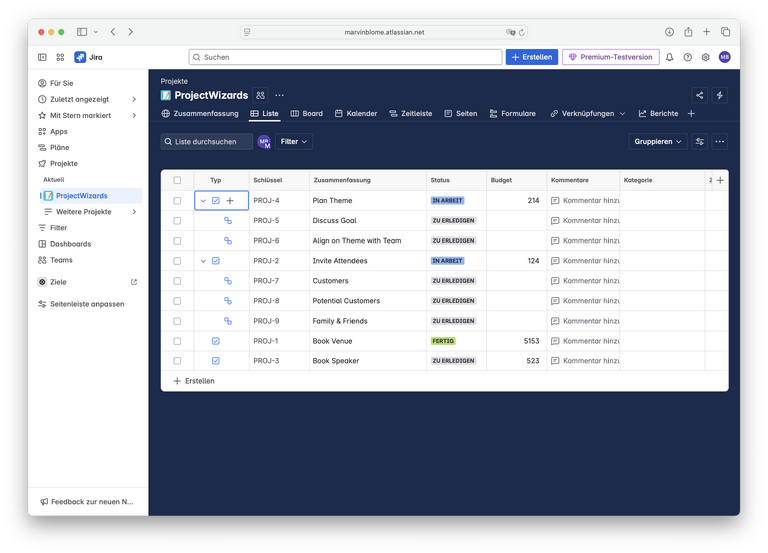Click the Liste durchsuchen search field
The height and width of the screenshot is (553, 768).
207,142
